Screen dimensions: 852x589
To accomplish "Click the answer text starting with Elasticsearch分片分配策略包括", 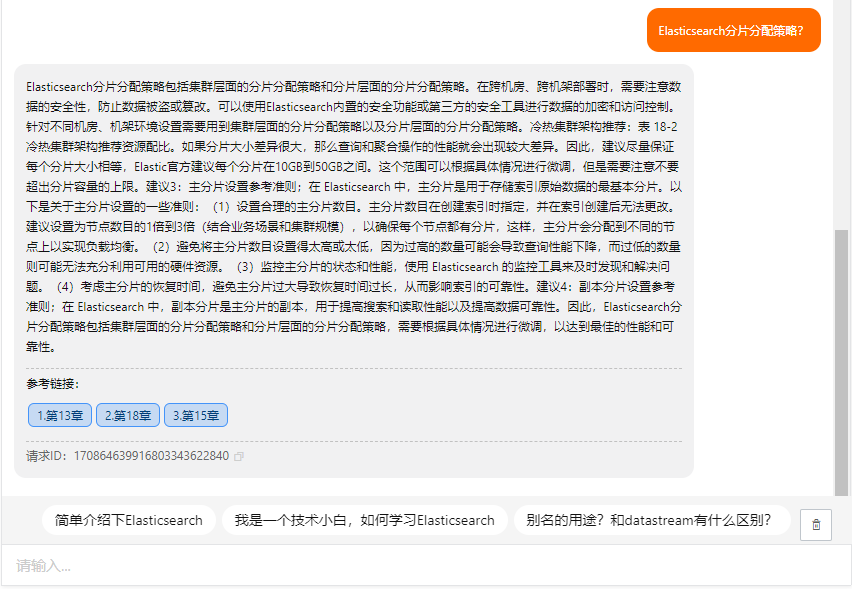I will 354,216.
